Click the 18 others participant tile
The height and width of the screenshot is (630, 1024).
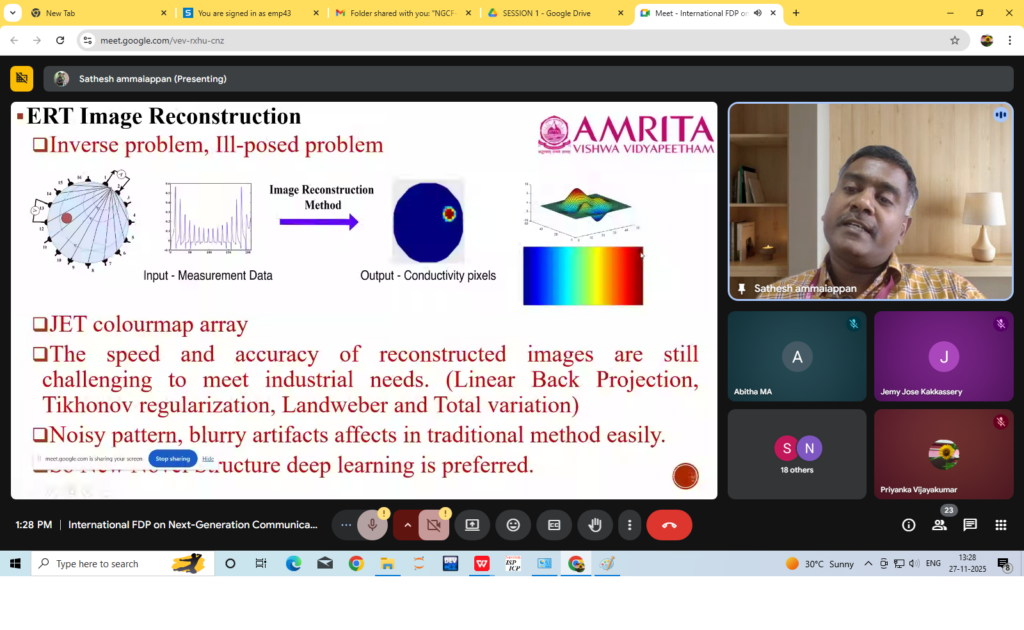(x=797, y=454)
